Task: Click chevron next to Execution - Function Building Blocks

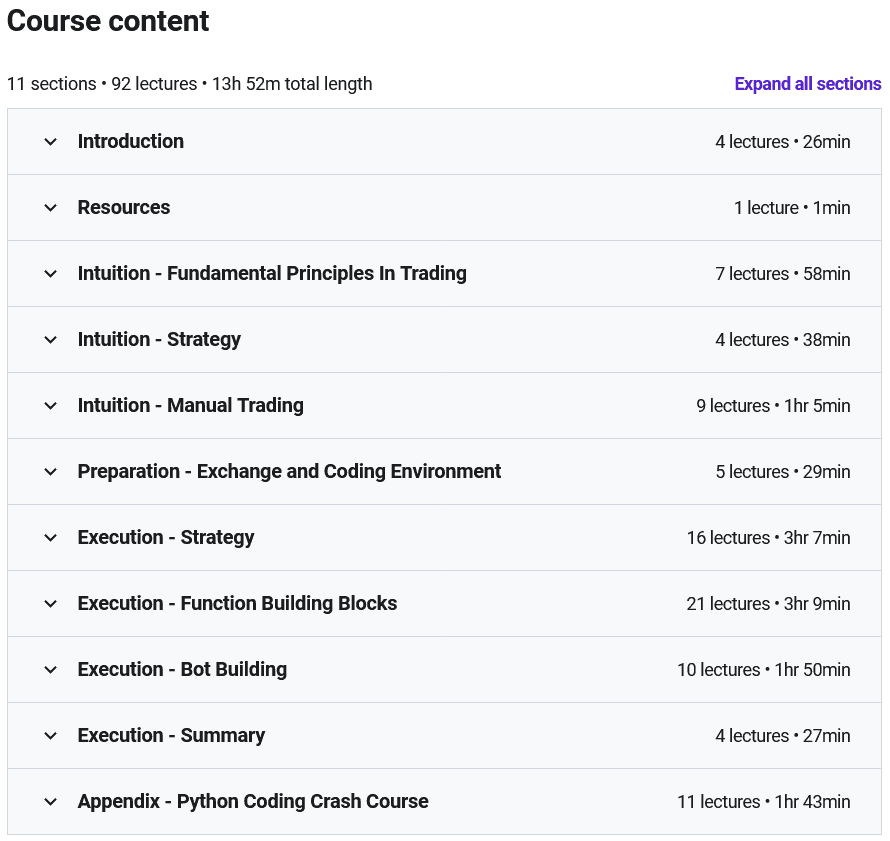Action: pos(51,604)
